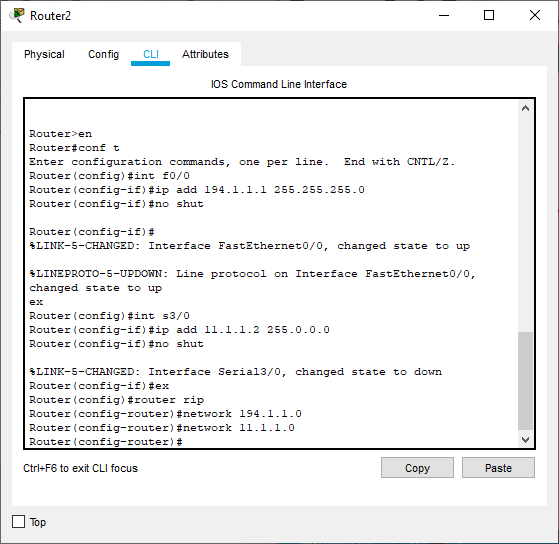This screenshot has width=559, height=544.
Task: Click the 'IOS Command Line Interface' heading
Action: 279,84
